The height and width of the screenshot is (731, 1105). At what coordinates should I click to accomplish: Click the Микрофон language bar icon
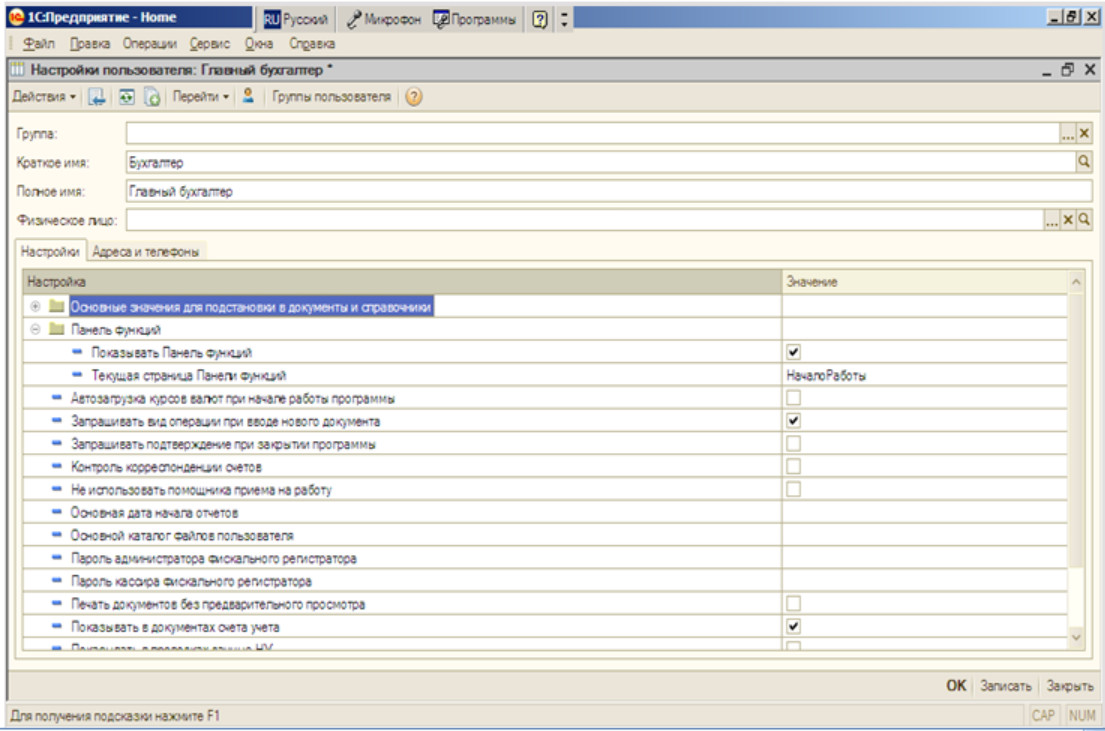[384, 19]
